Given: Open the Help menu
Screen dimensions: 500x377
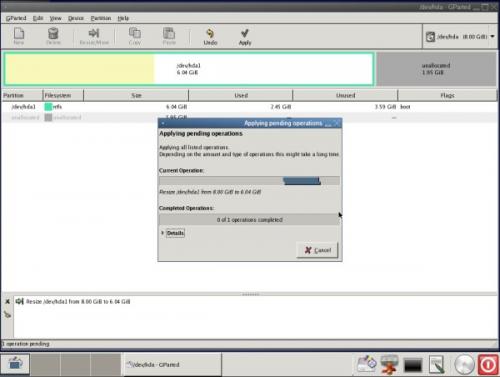Looking at the screenshot, I should click(x=123, y=18).
